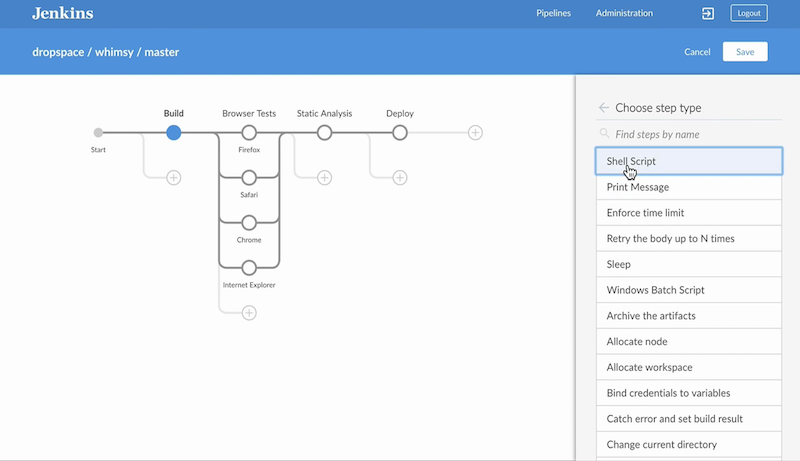Select the Deploy stage node

click(400, 132)
